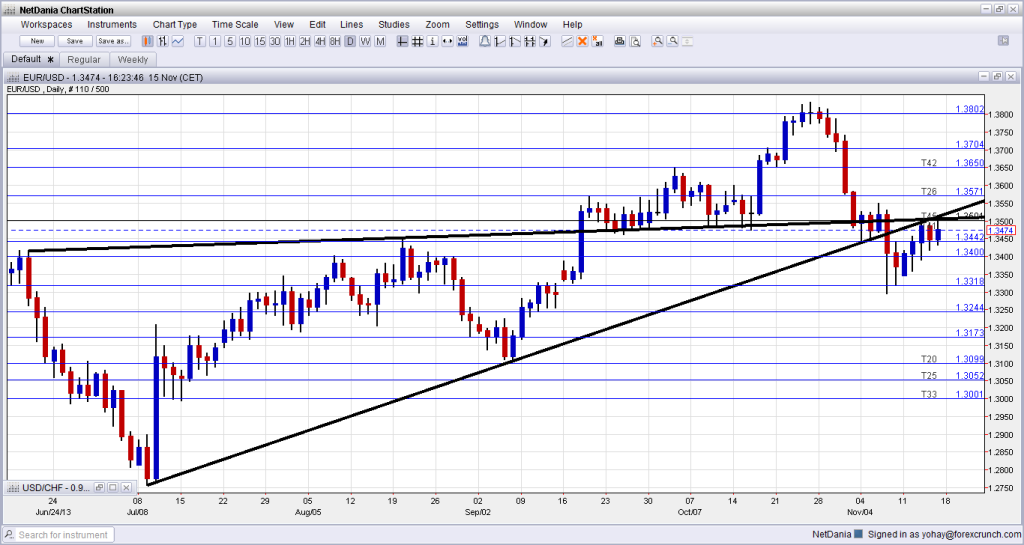Click the delete all lines icon
This screenshot has width=1024, height=545.
(597, 41)
